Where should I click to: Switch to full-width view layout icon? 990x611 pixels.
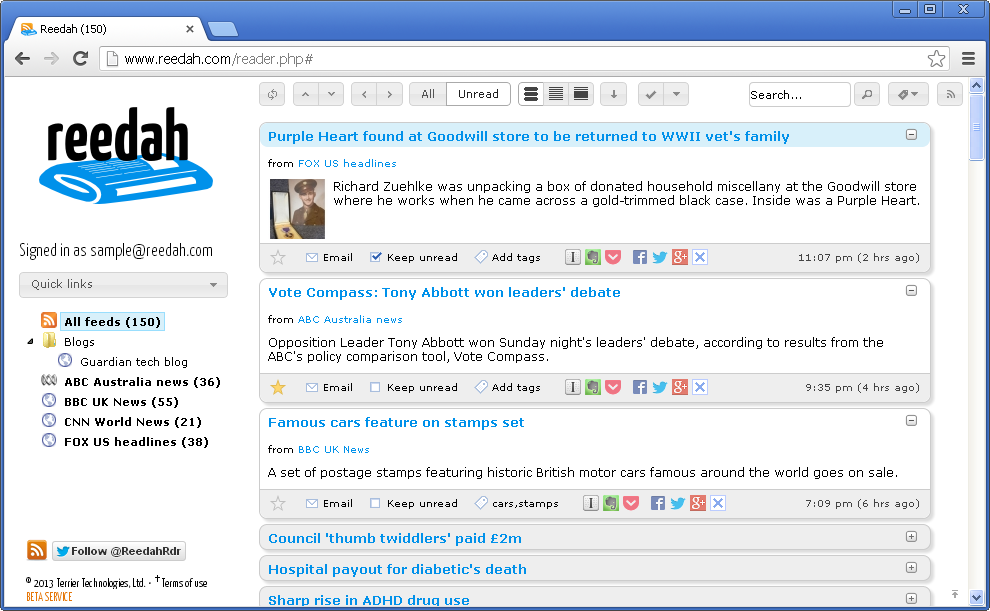581,95
